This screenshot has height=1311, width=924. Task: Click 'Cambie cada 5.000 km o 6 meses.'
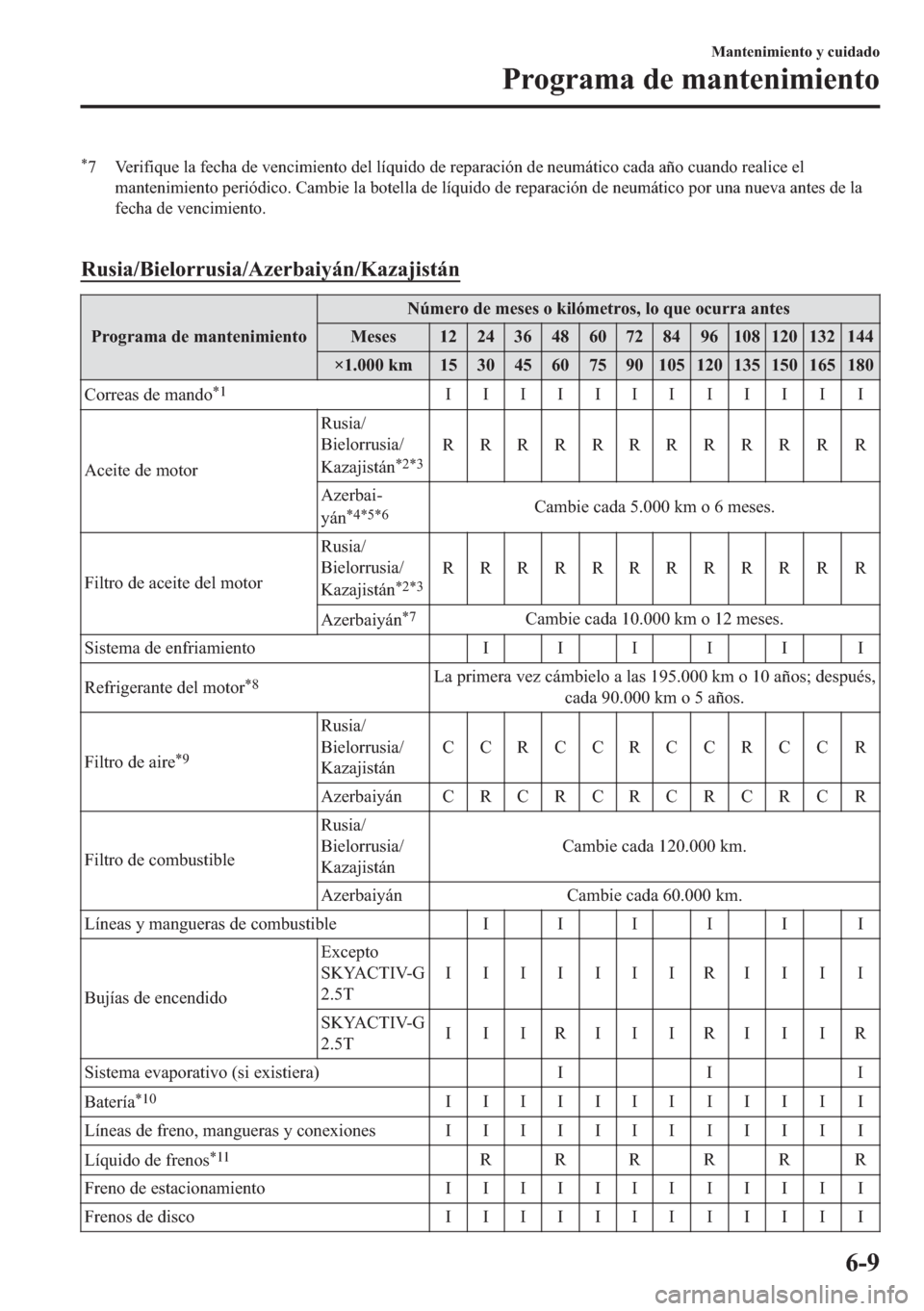point(654,506)
